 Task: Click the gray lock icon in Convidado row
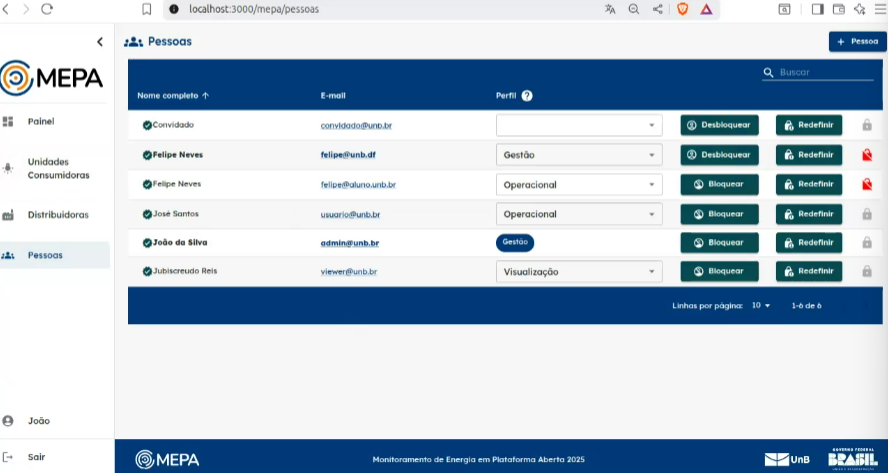[x=867, y=125]
